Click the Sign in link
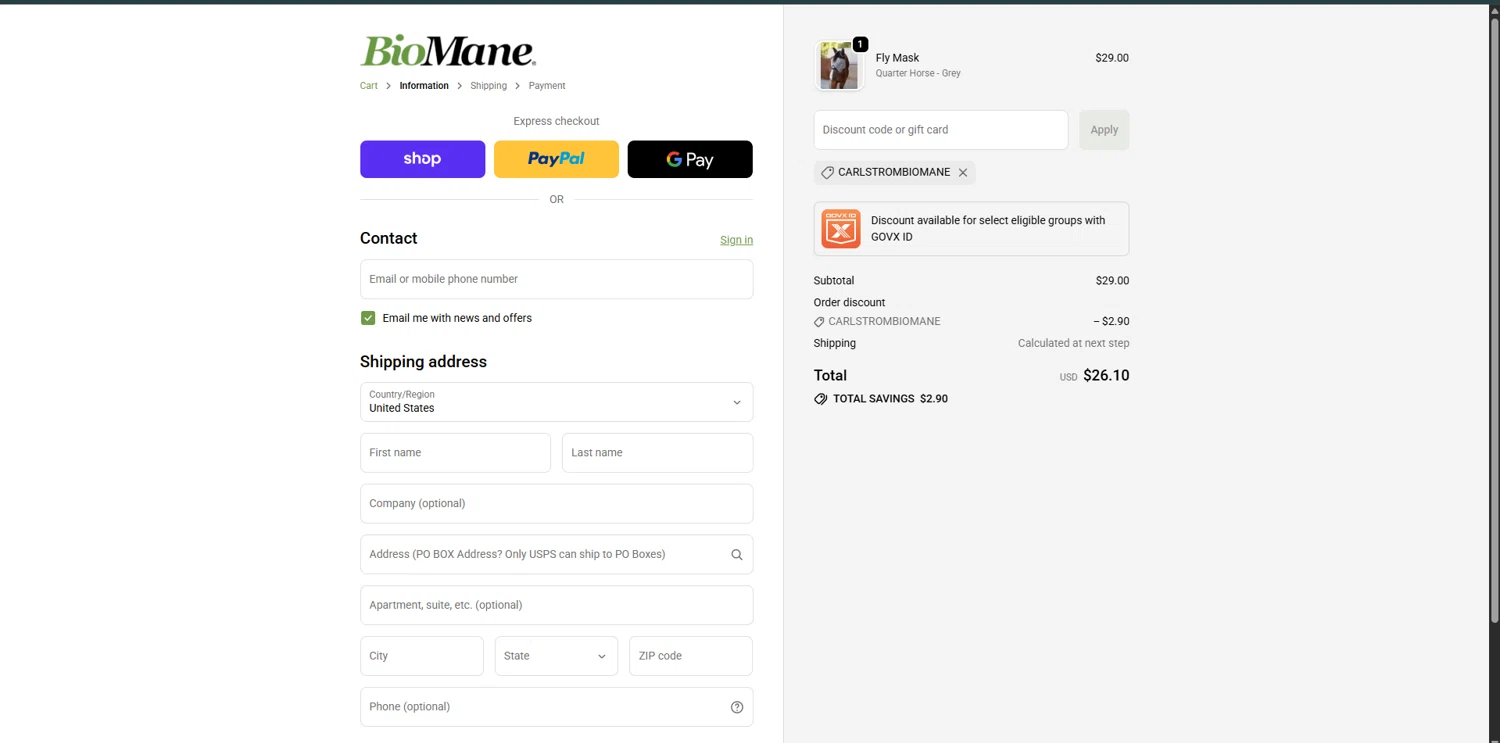 (x=736, y=240)
